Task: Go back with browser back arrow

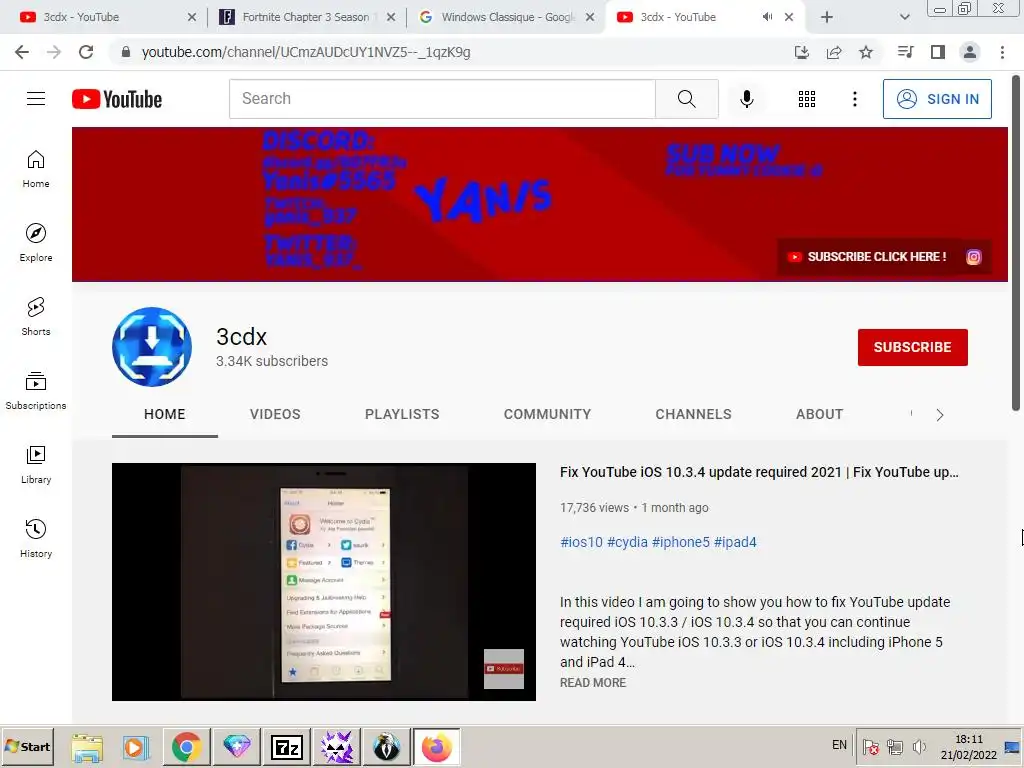Action: (x=22, y=52)
